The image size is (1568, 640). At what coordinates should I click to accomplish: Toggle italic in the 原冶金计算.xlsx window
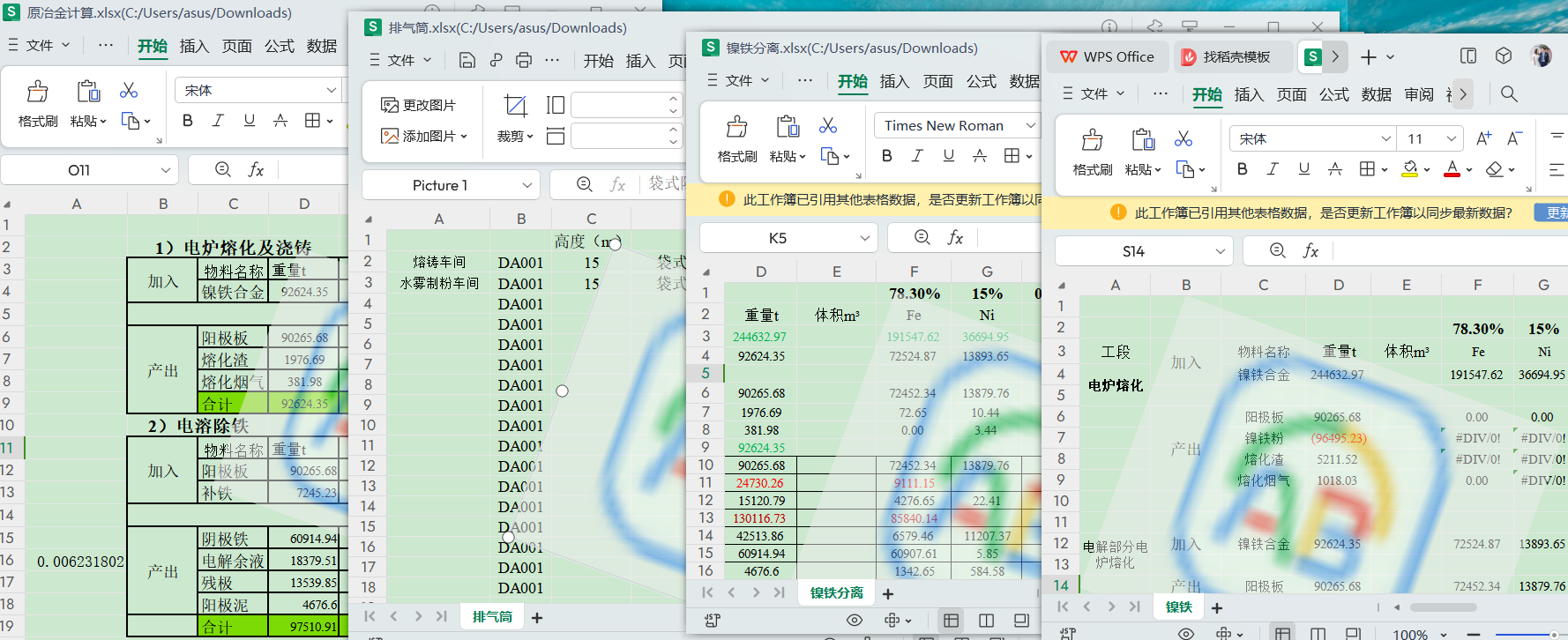click(218, 121)
